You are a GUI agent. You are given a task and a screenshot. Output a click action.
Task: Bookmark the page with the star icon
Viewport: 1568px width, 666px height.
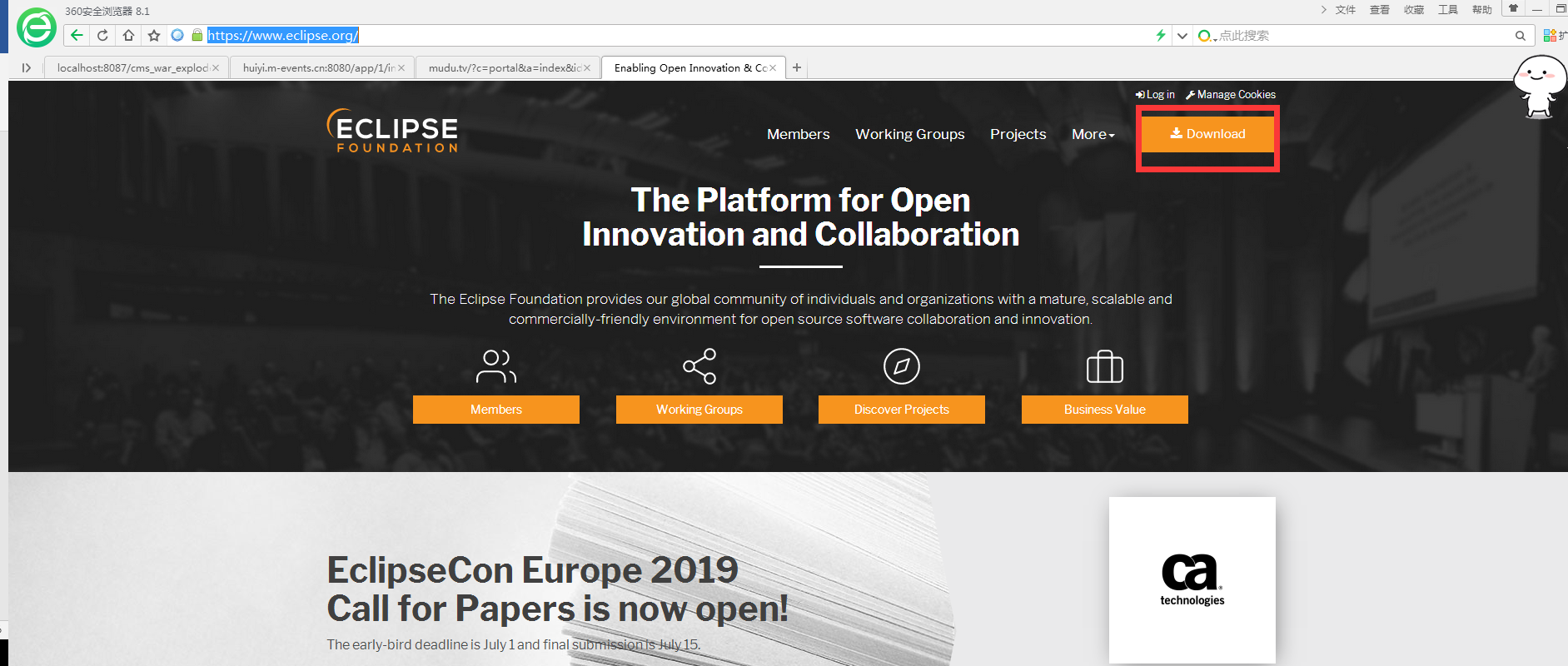coord(154,35)
